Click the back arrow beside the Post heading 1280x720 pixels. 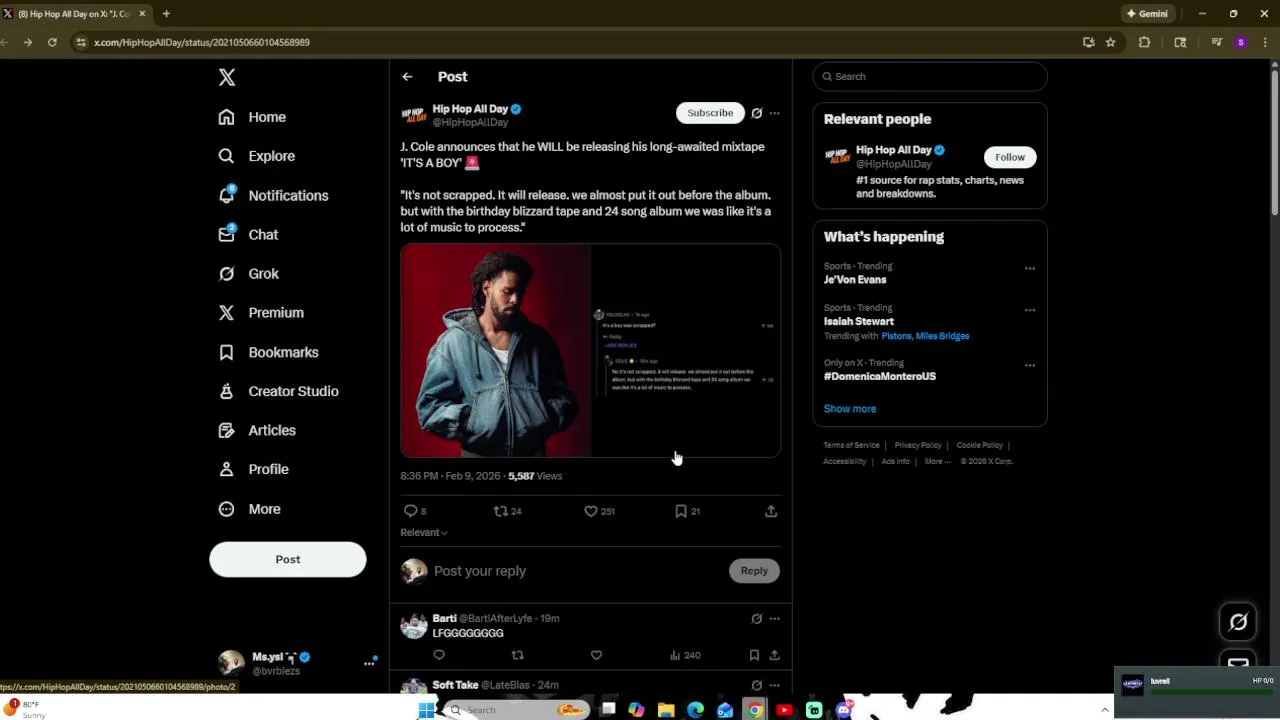407,77
